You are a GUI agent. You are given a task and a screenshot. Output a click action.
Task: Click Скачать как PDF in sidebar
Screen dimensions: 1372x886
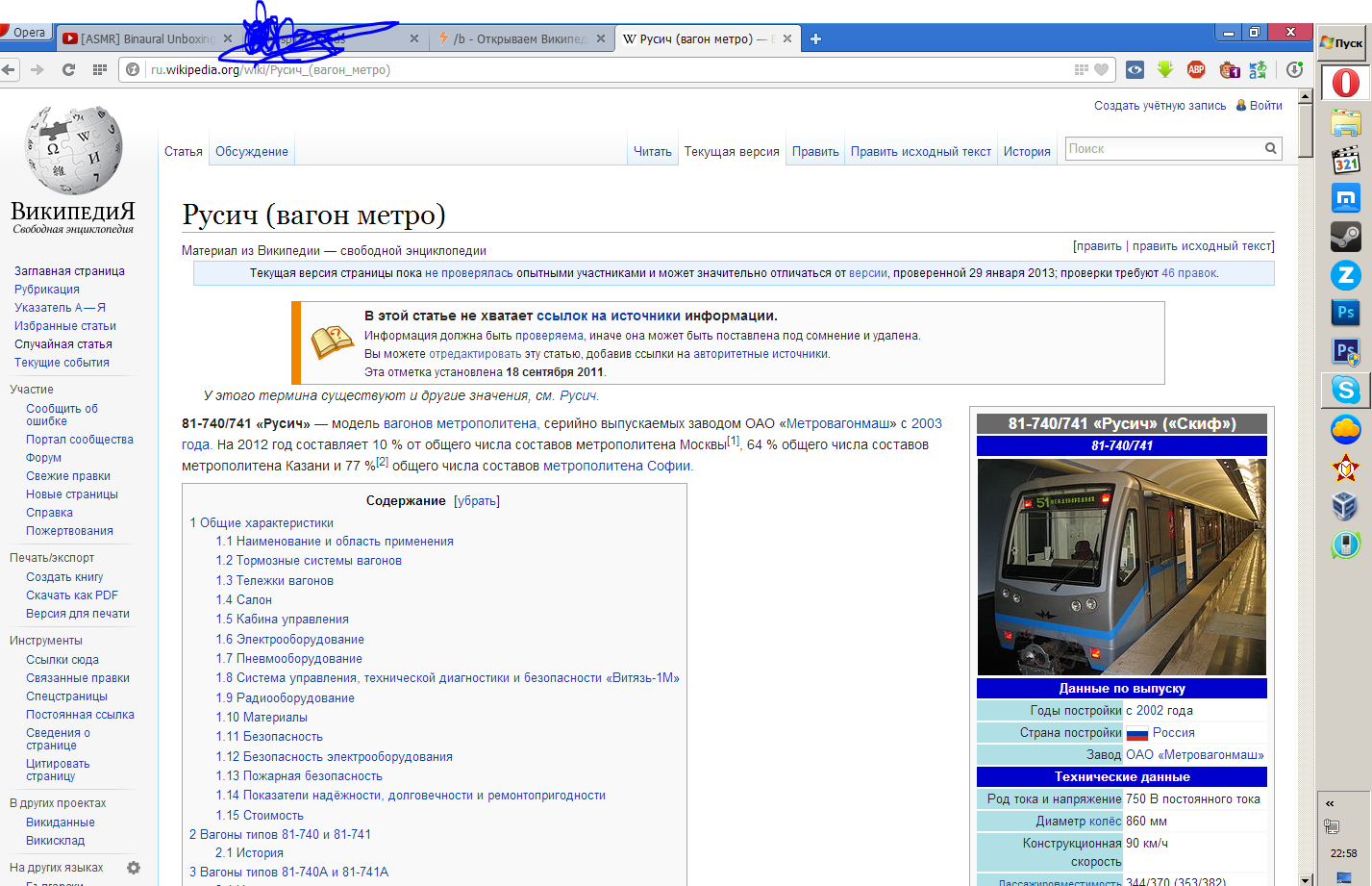point(72,595)
